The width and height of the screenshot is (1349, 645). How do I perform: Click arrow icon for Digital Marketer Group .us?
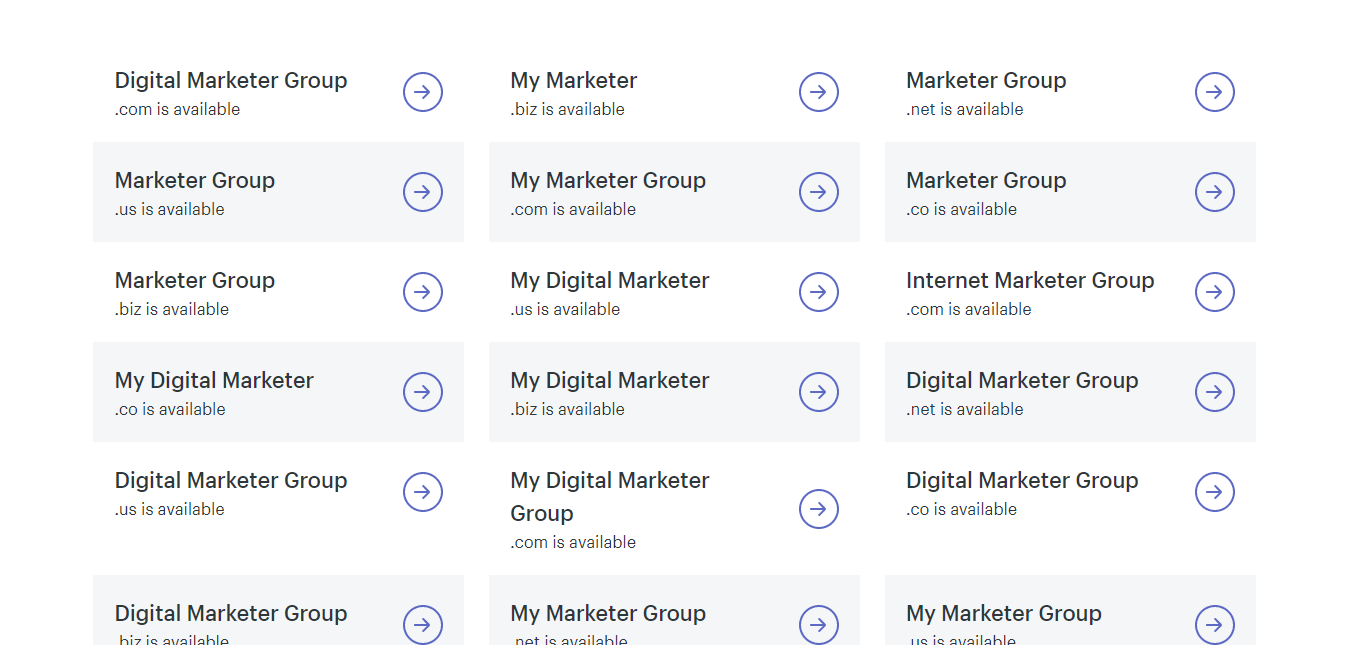tap(423, 492)
